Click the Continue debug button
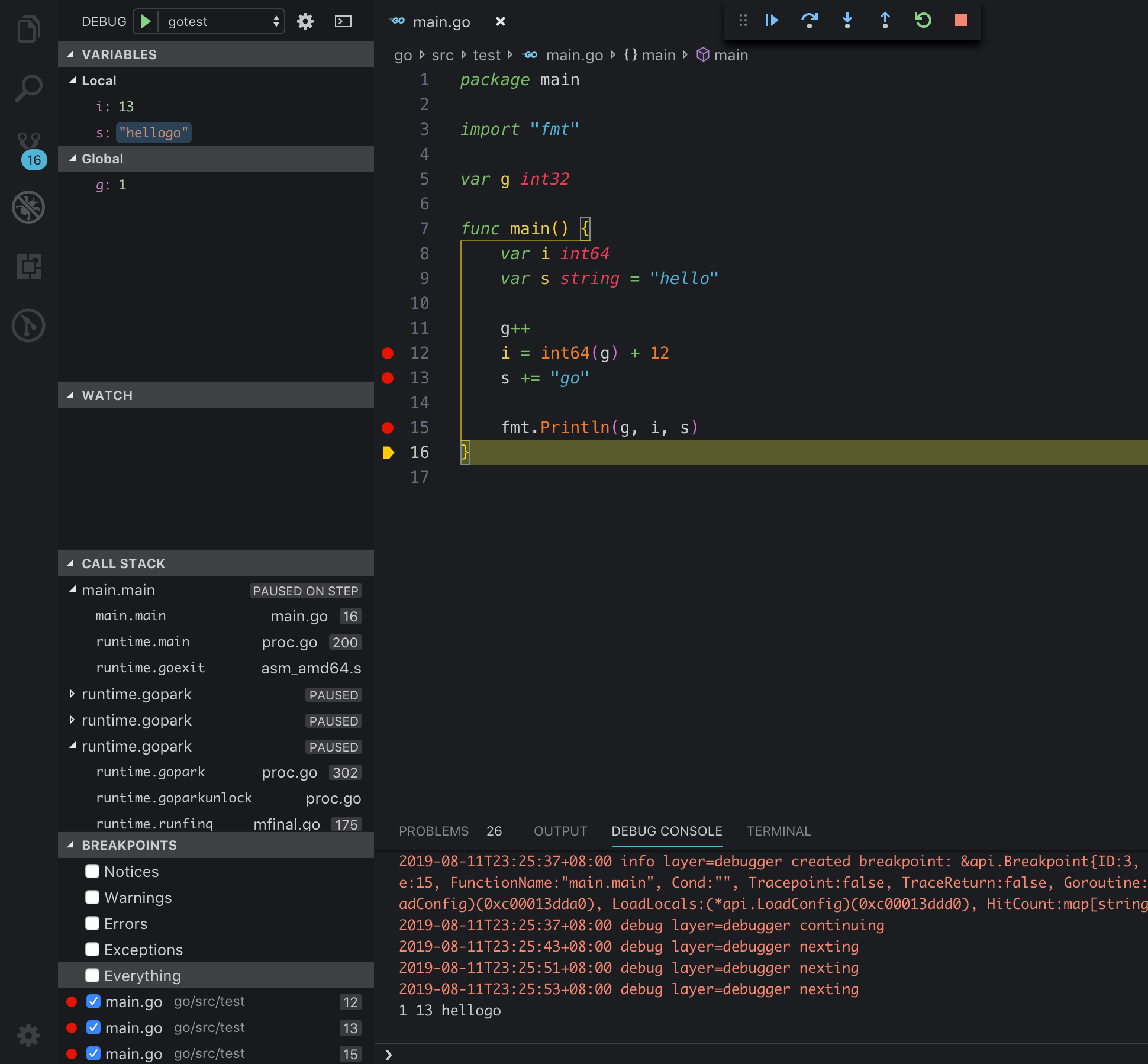The width and height of the screenshot is (1148, 1064). 772,21
